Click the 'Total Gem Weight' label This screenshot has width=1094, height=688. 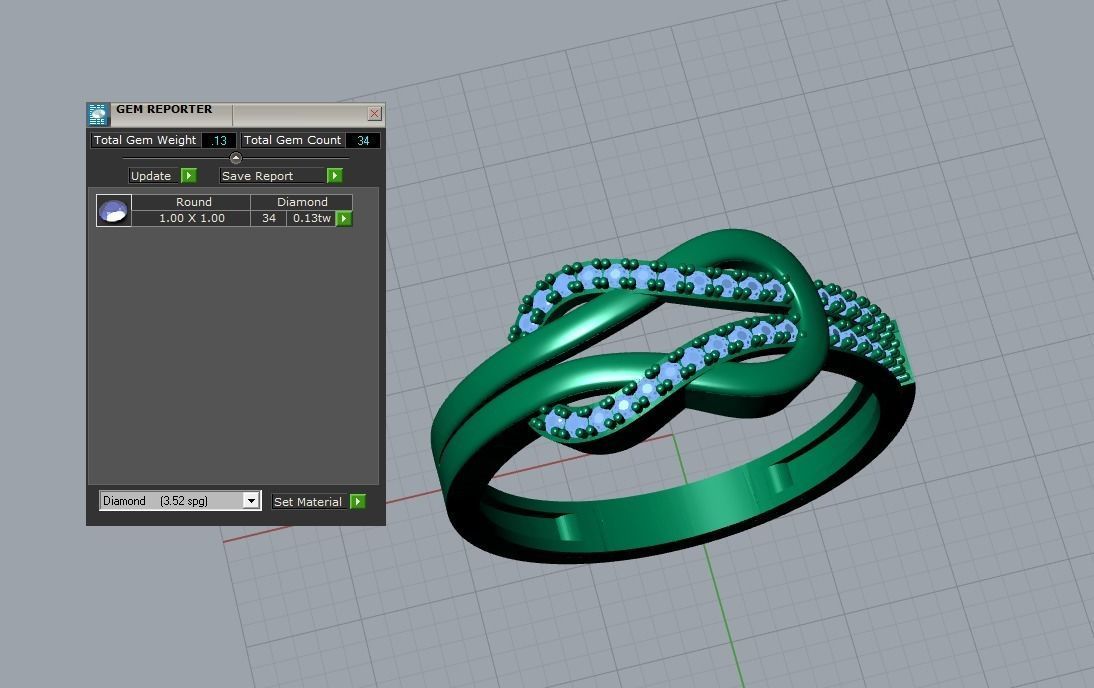point(145,140)
